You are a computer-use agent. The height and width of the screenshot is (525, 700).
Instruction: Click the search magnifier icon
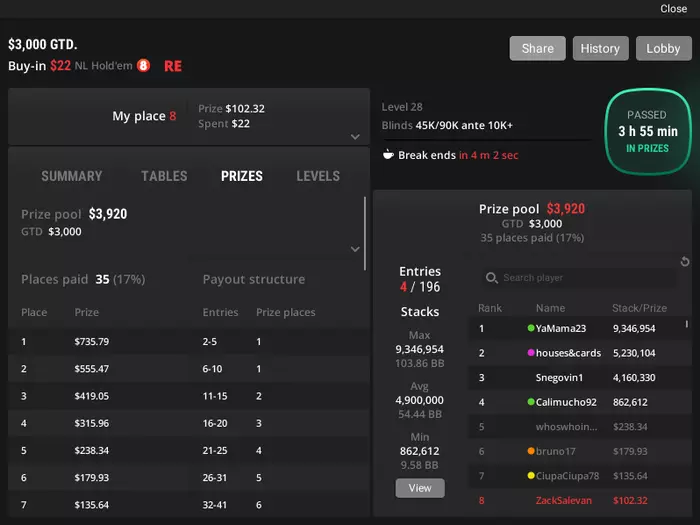[492, 278]
